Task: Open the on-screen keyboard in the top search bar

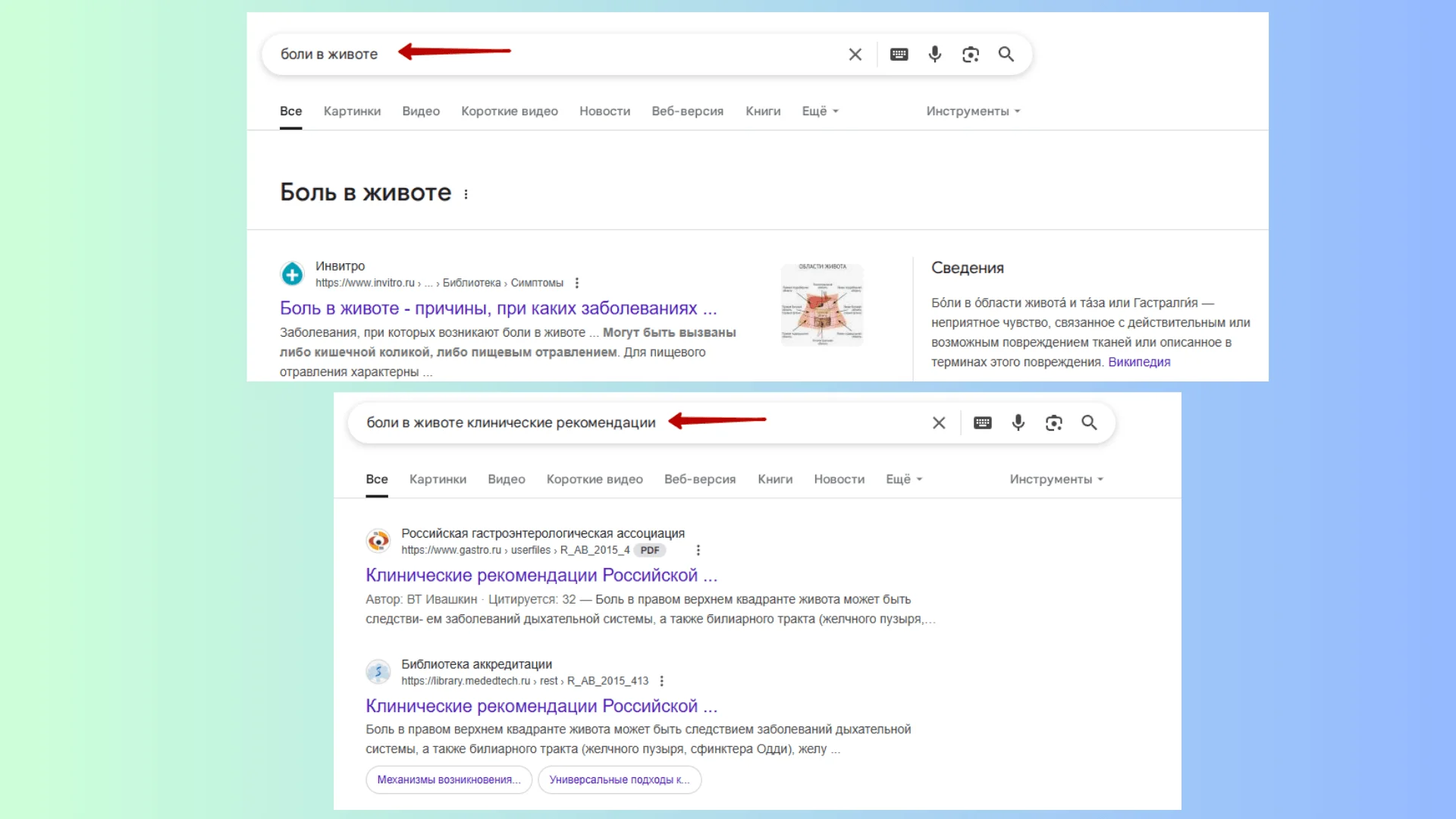Action: (899, 55)
